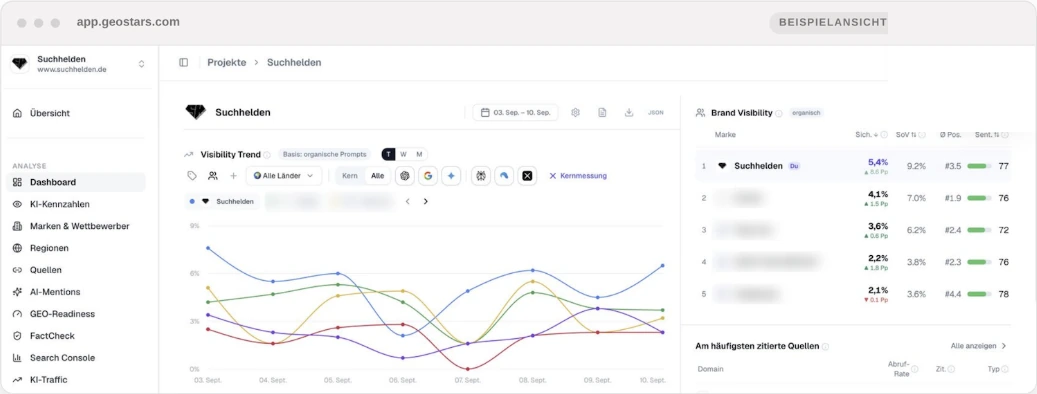The height and width of the screenshot is (394, 1037).
Task: Select the Alle prompt segment
Action: pyautogui.click(x=377, y=176)
